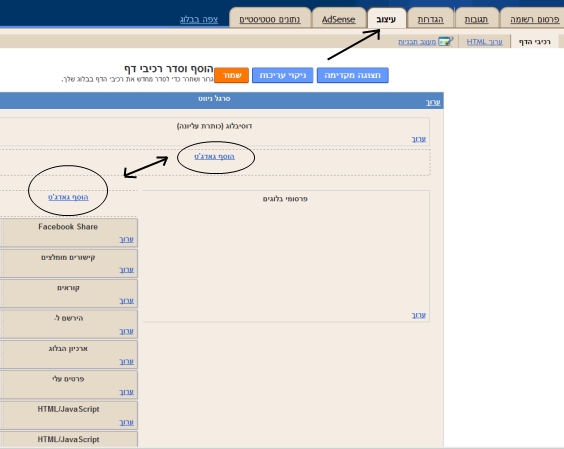This screenshot has height=449, width=564.
Task: Edit the קישורים מומלצים gadget
Action: click(127, 270)
